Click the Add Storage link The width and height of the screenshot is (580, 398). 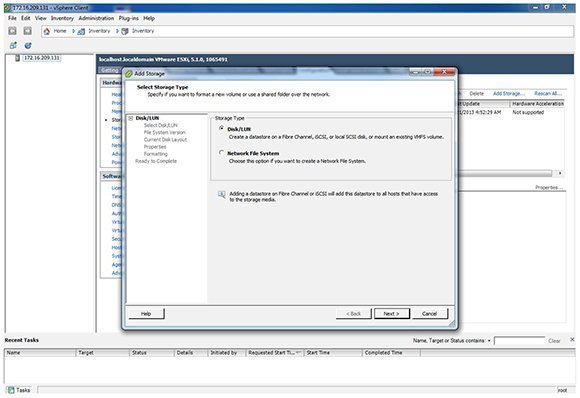509,94
